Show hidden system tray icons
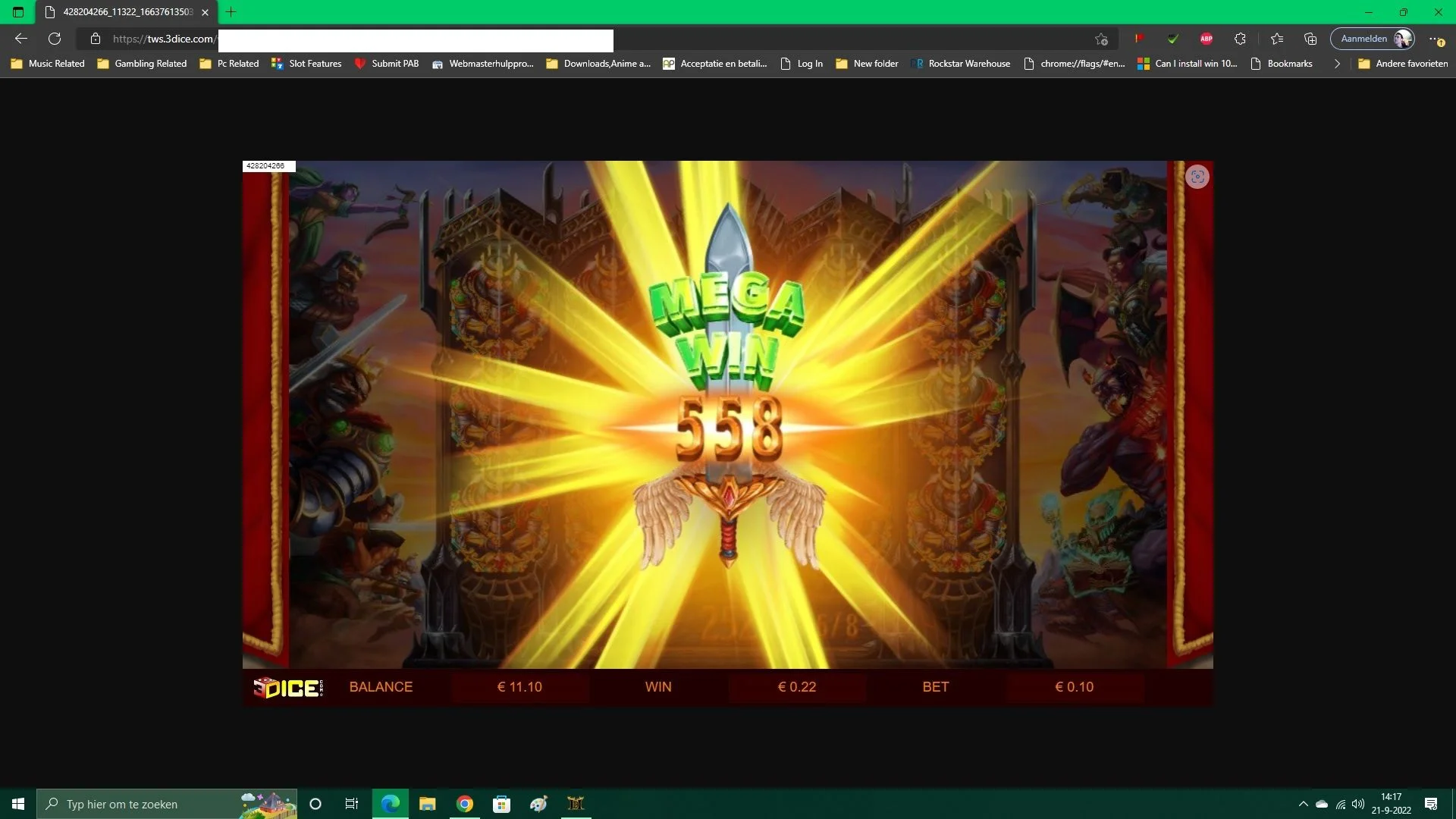This screenshot has height=819, width=1456. pyautogui.click(x=1304, y=804)
